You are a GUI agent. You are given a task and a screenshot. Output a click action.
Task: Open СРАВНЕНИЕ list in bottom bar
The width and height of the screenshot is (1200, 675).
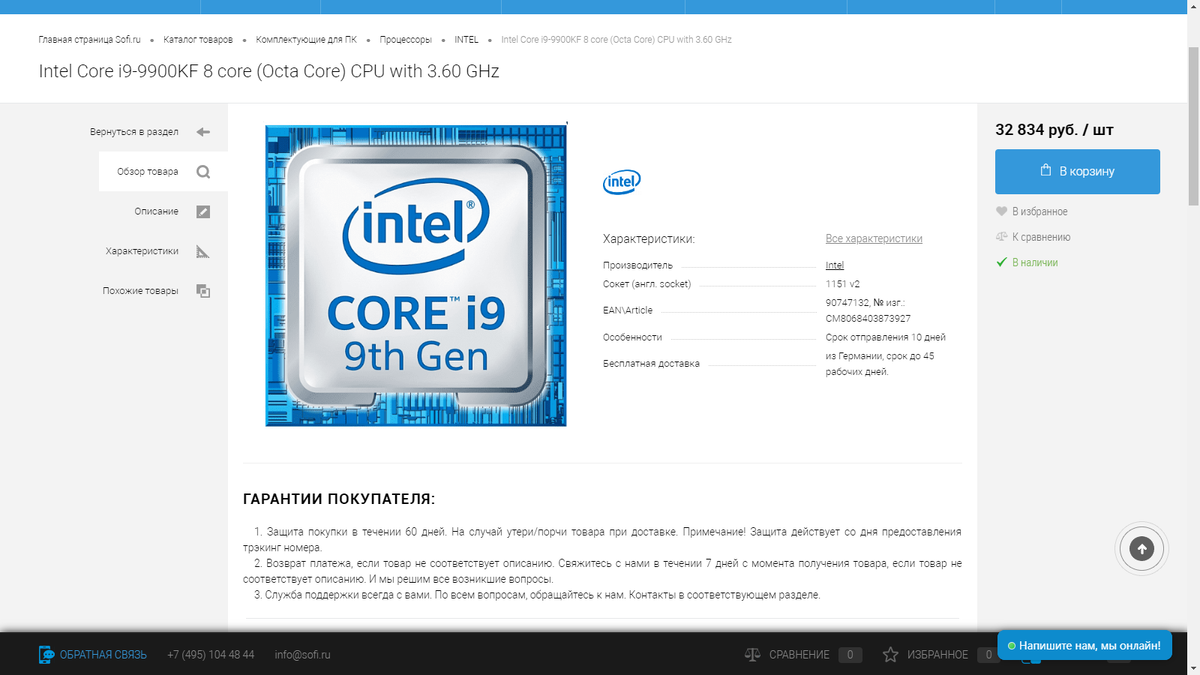click(799, 655)
